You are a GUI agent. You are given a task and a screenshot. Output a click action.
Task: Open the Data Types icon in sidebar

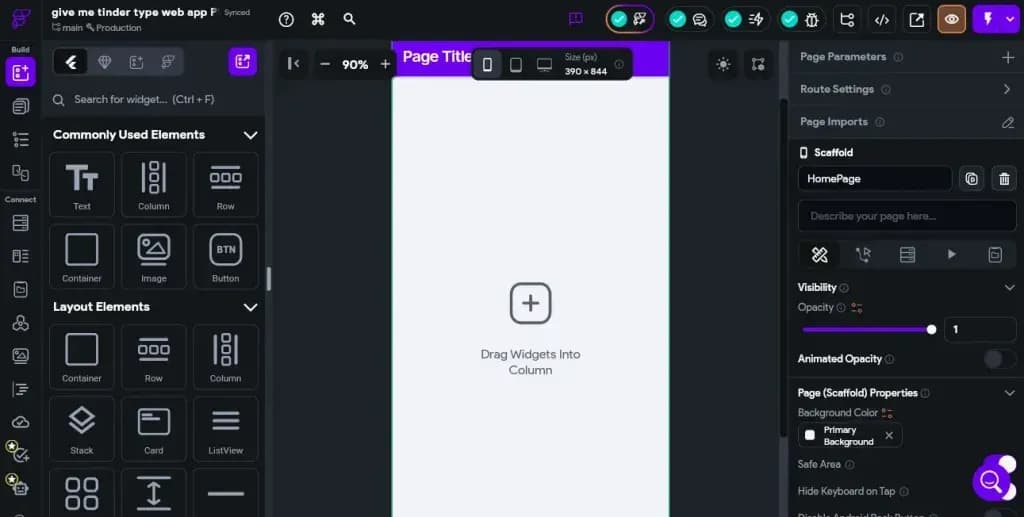(20, 256)
